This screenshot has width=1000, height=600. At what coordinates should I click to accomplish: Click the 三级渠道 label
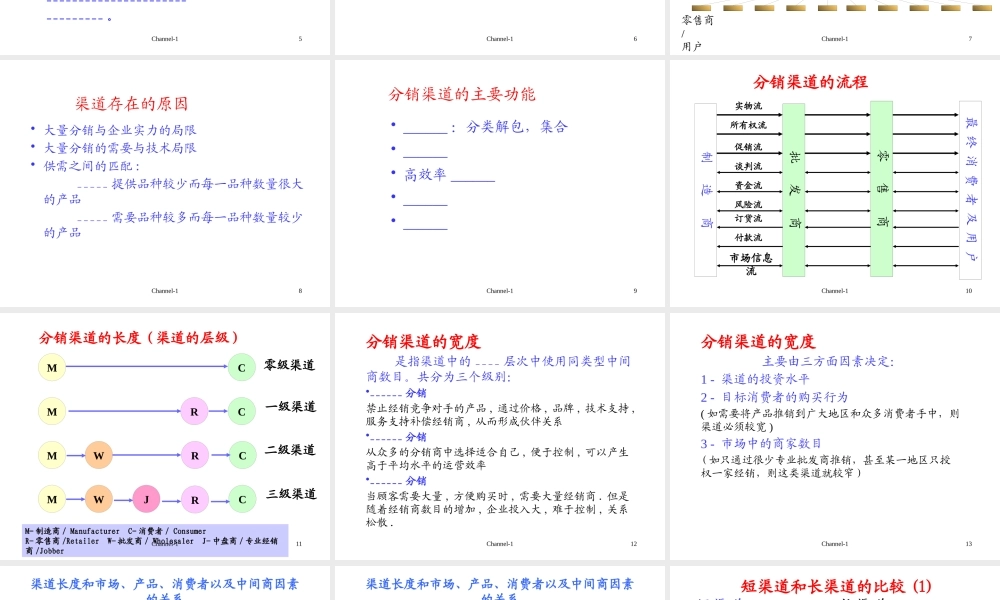pos(291,494)
